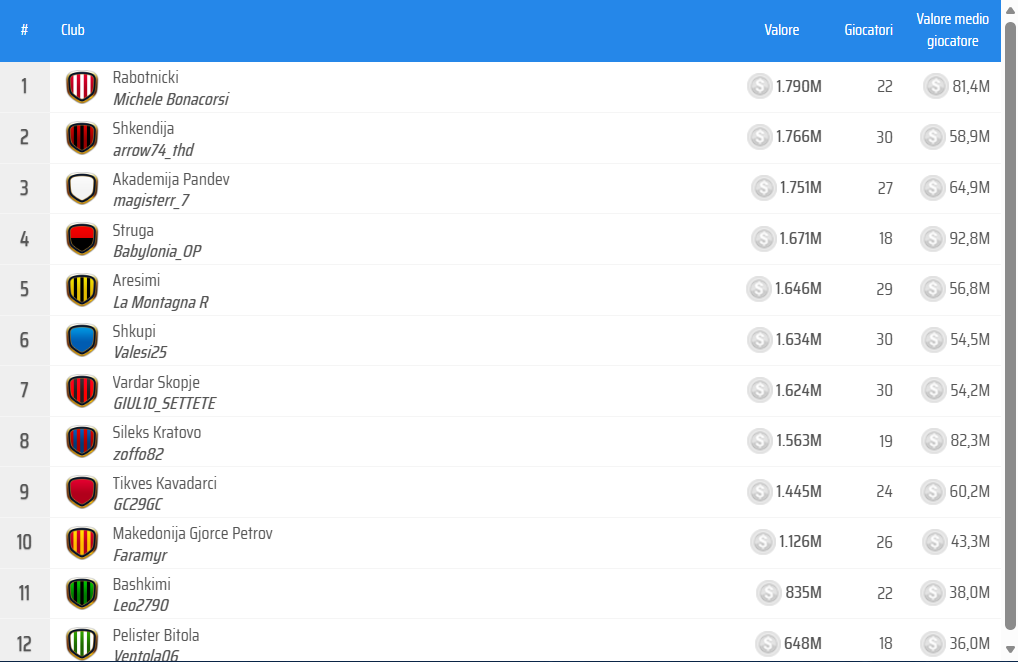Click the Valore medio giocatore header
Image resolution: width=1018 pixels, height=662 pixels.
(x=952, y=30)
